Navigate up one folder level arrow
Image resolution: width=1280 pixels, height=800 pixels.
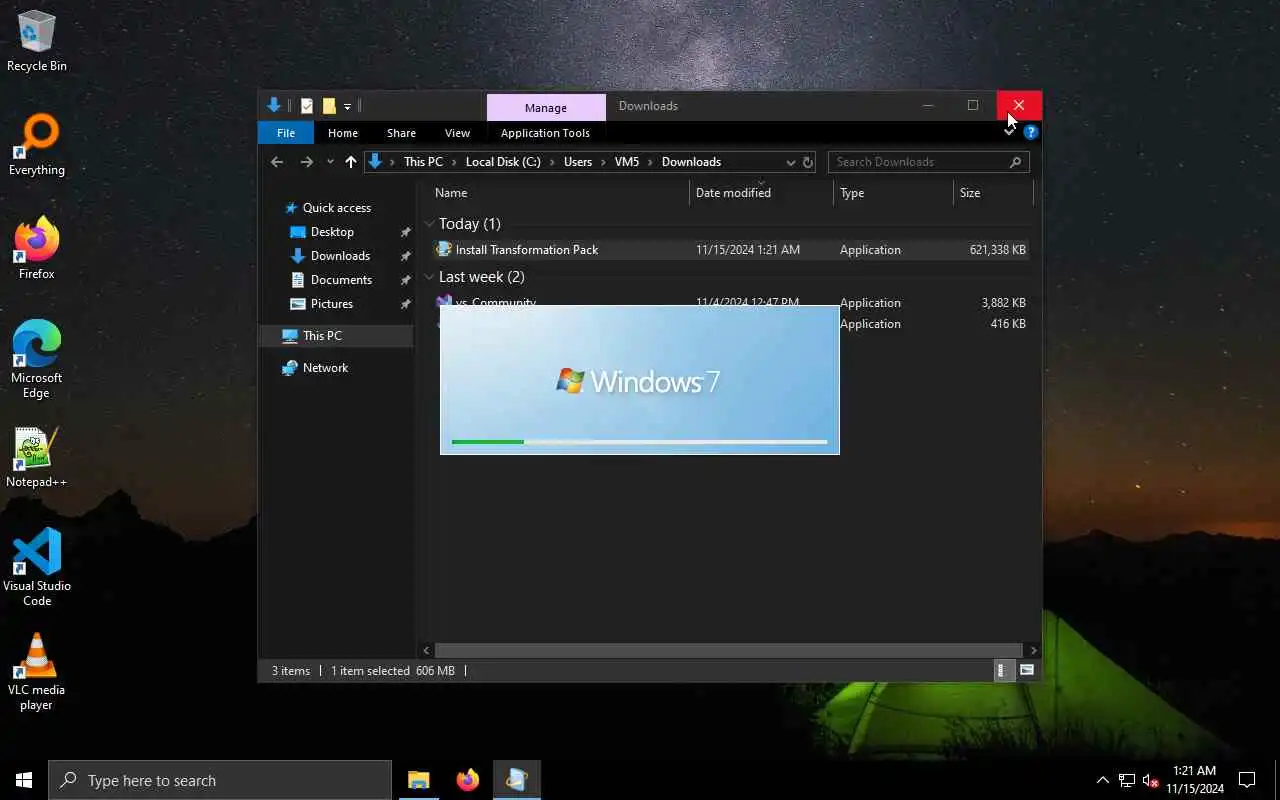[350, 162]
